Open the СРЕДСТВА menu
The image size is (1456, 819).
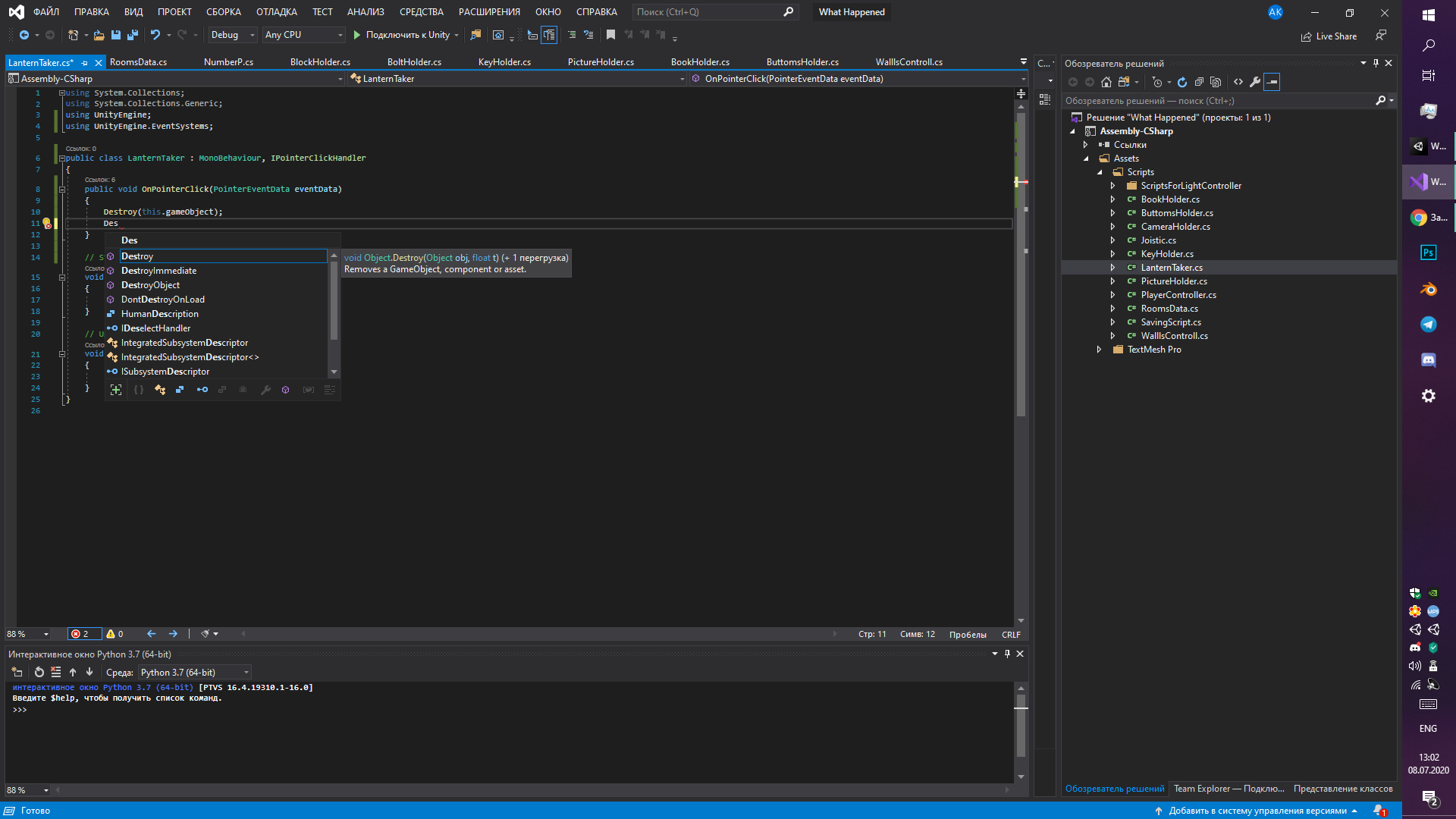pos(422,12)
